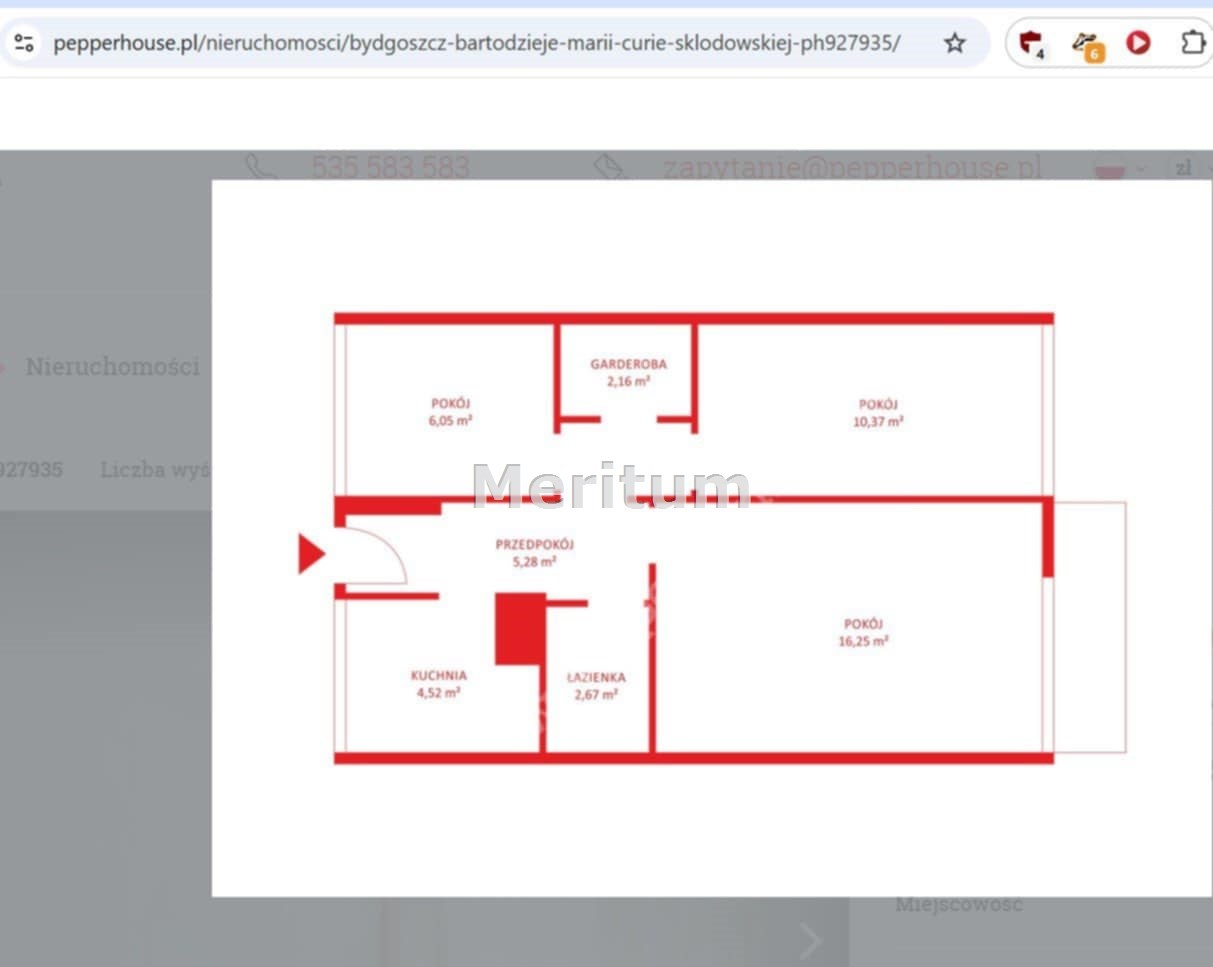The image size is (1213, 967).
Task: Click the red entrance arrow on floor plan
Action: point(311,554)
